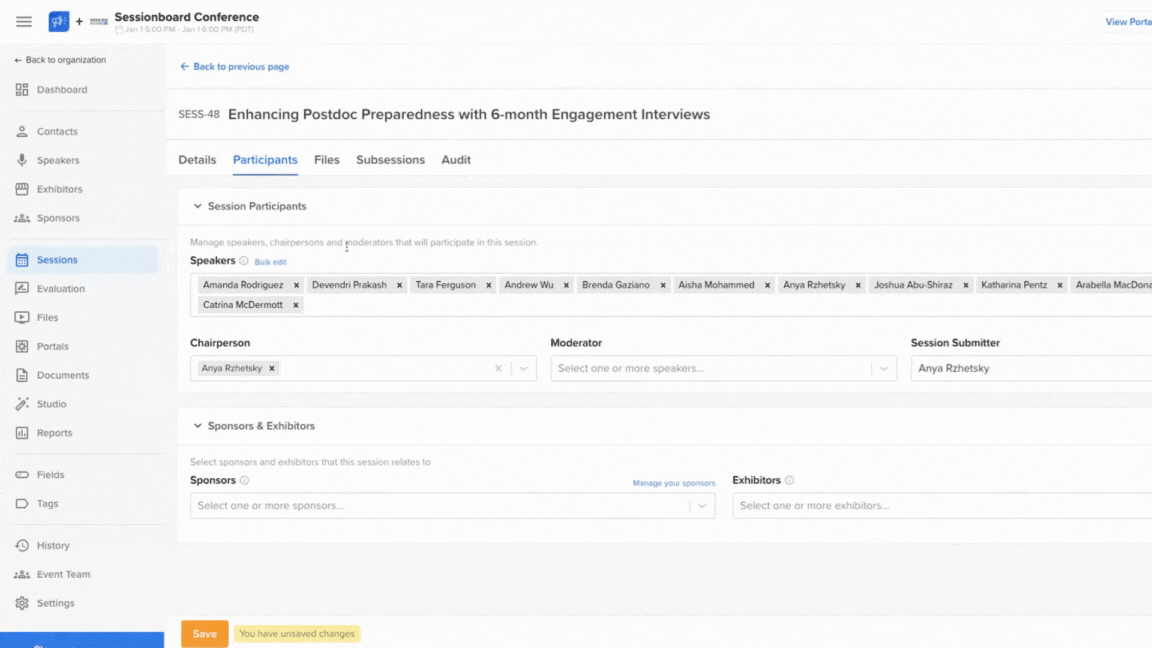Go to Contacts in the sidebar
The height and width of the screenshot is (648, 1152).
tap(57, 132)
